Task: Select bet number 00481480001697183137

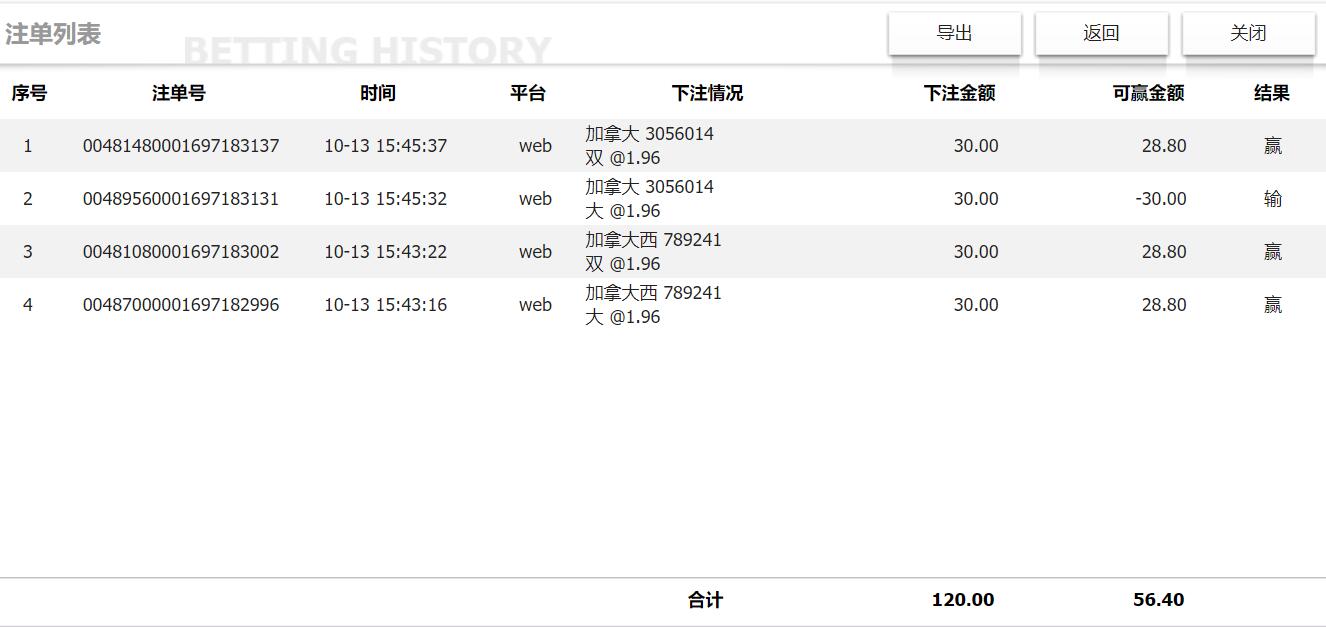Action: coord(181,146)
